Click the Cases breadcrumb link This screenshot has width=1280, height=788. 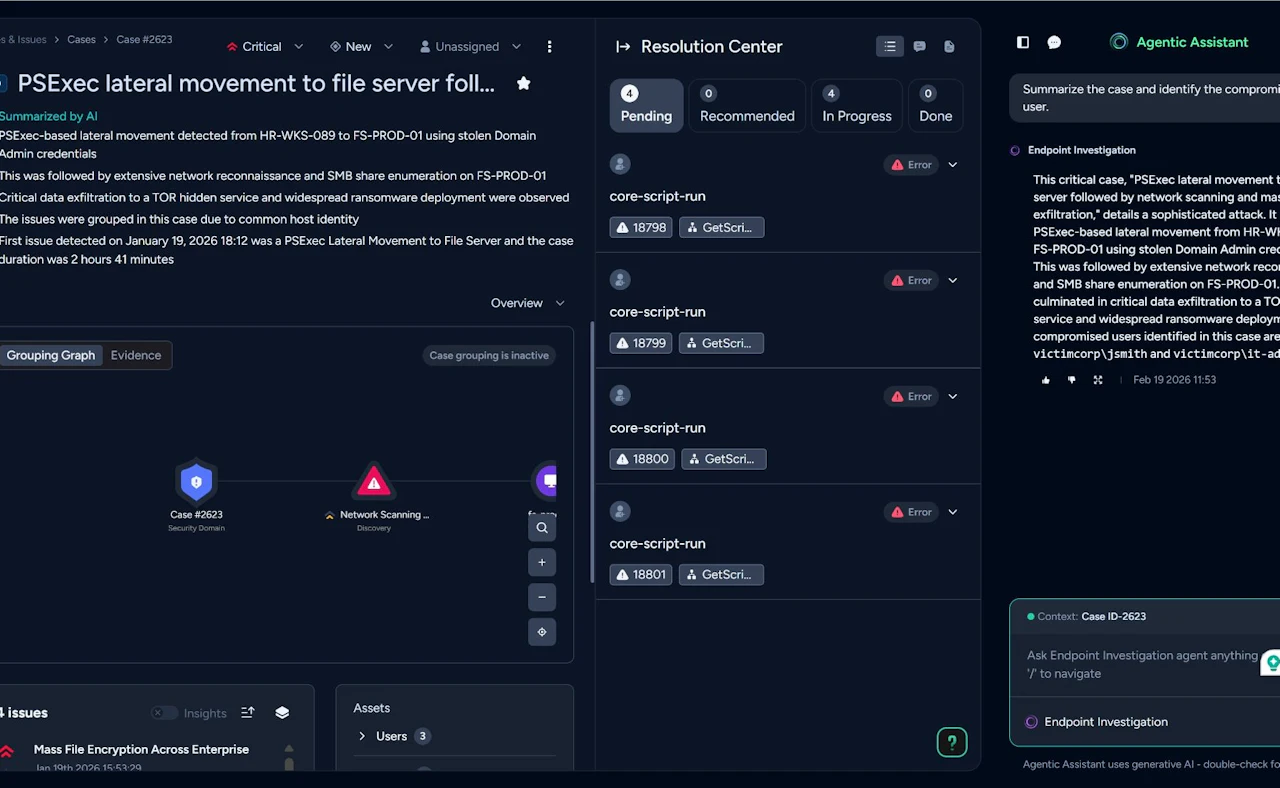click(81, 40)
